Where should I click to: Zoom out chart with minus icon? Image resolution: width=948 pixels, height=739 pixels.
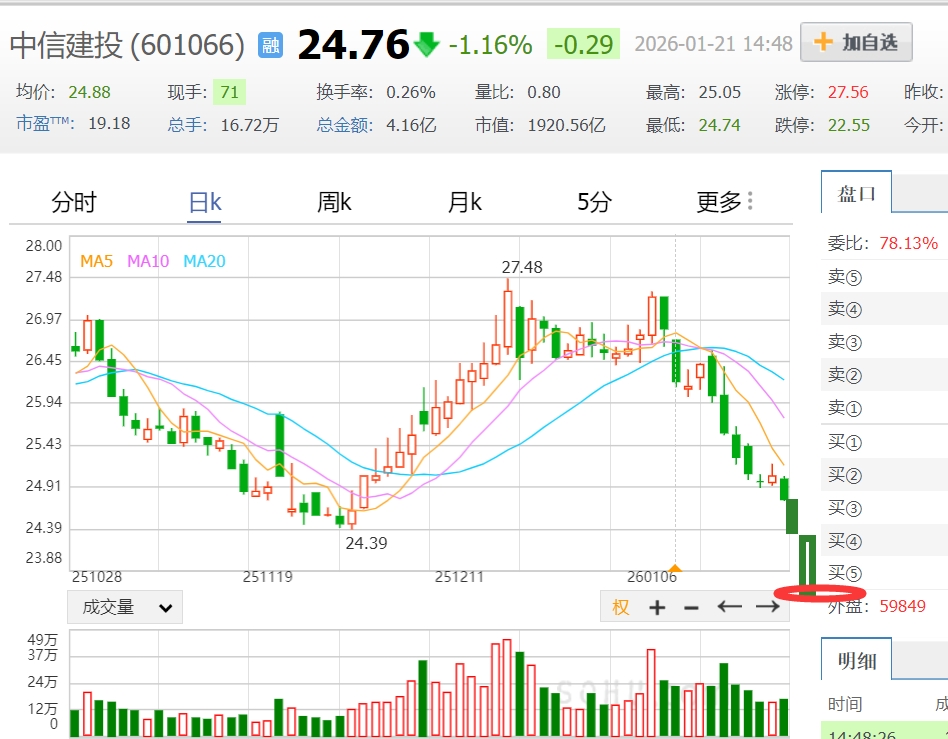click(x=691, y=608)
